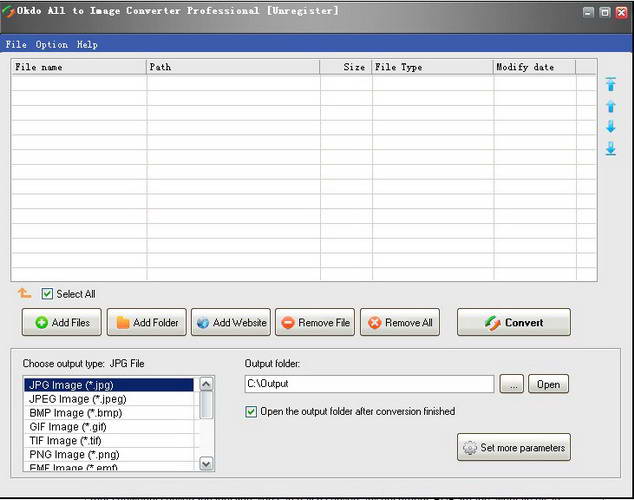The height and width of the screenshot is (500, 634).
Task: Select JPG Image (*.jpg) output type
Action: (x=109, y=385)
